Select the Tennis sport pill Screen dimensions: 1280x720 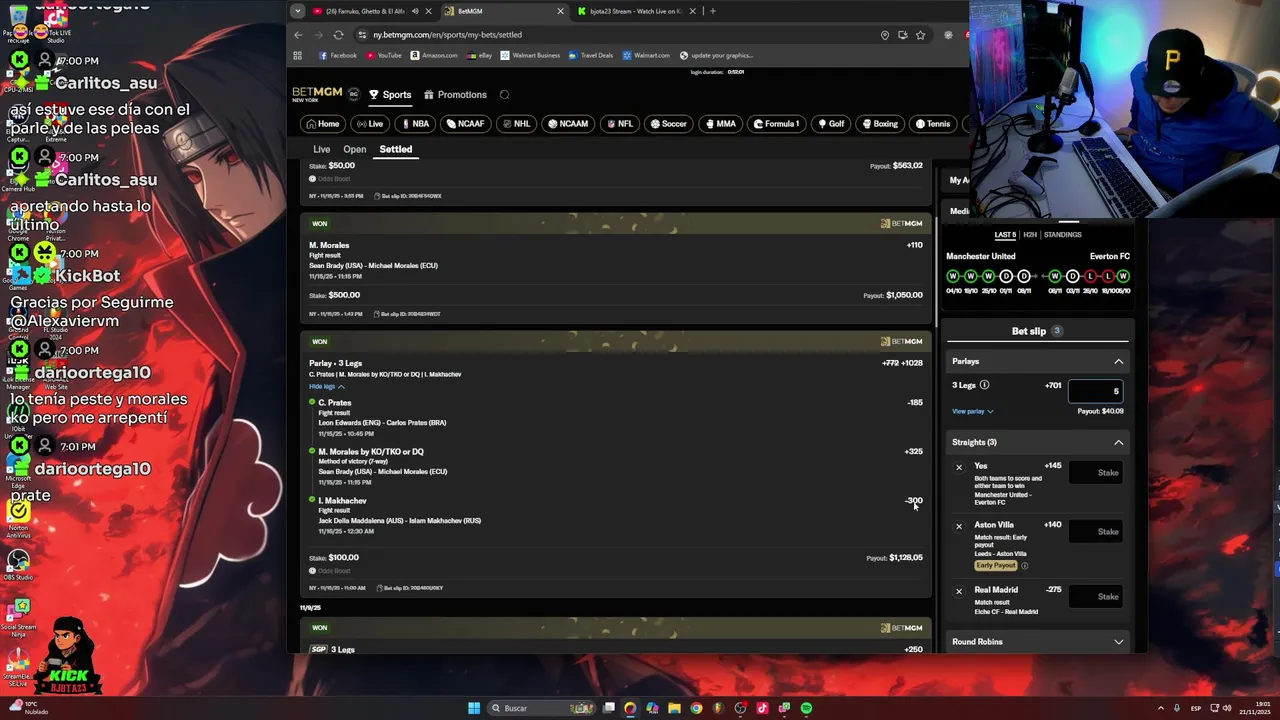coord(932,124)
